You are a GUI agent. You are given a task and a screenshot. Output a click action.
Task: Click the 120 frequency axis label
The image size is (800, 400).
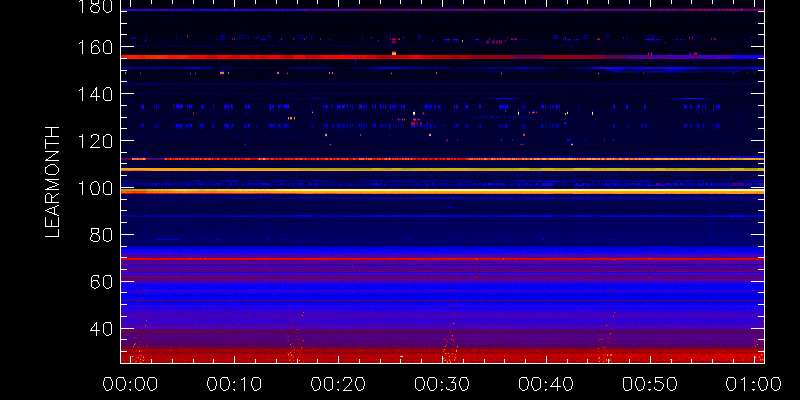pyautogui.click(x=97, y=141)
